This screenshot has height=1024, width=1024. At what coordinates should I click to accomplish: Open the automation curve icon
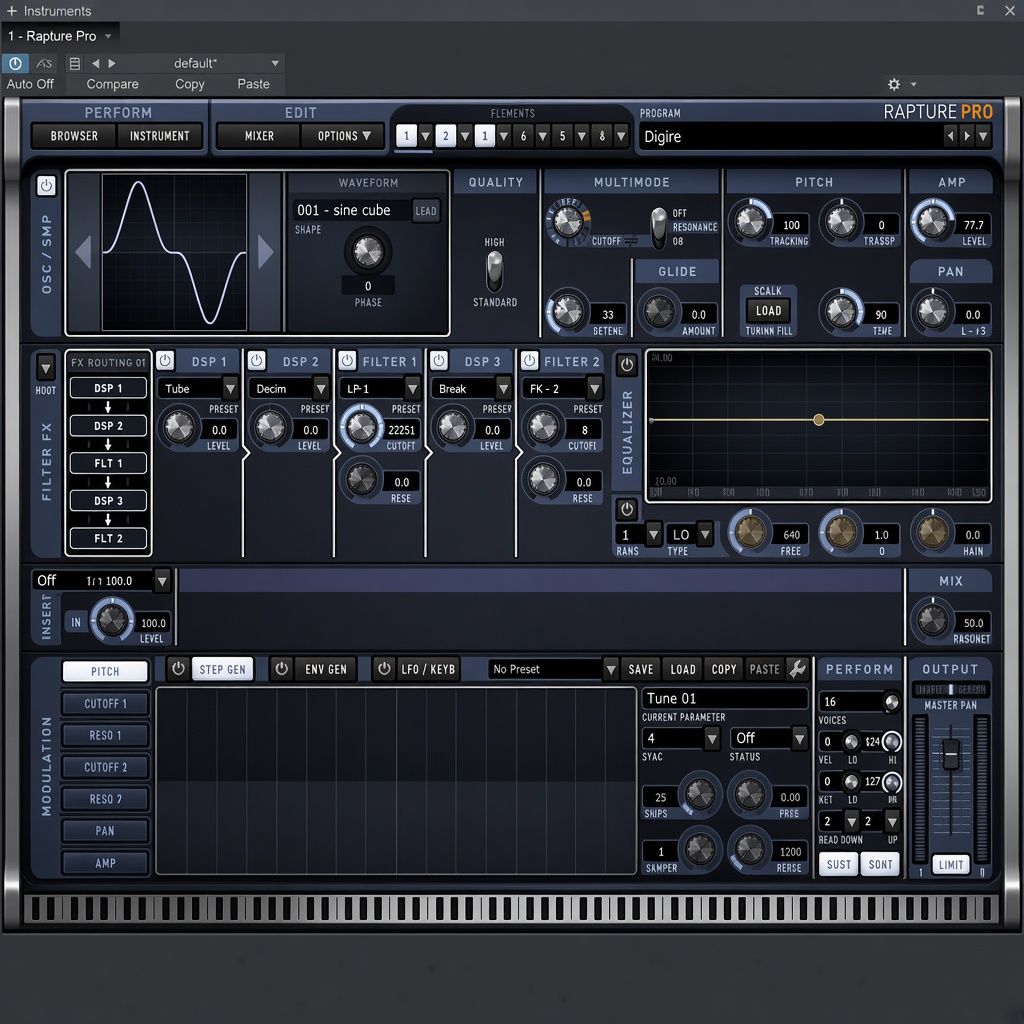44,63
